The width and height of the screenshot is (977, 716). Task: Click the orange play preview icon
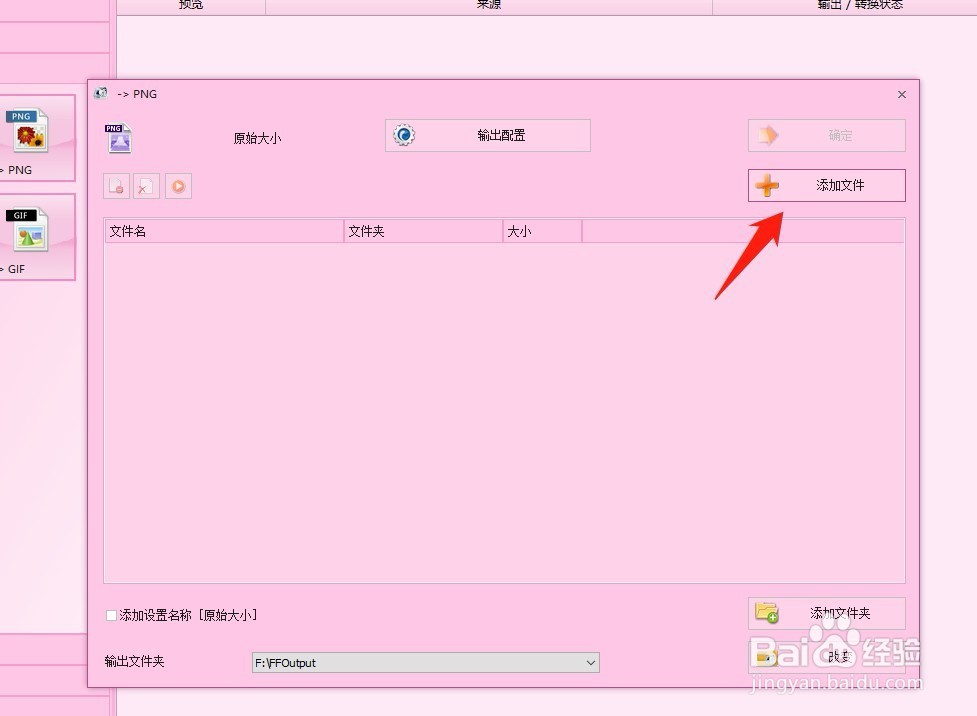click(x=178, y=186)
